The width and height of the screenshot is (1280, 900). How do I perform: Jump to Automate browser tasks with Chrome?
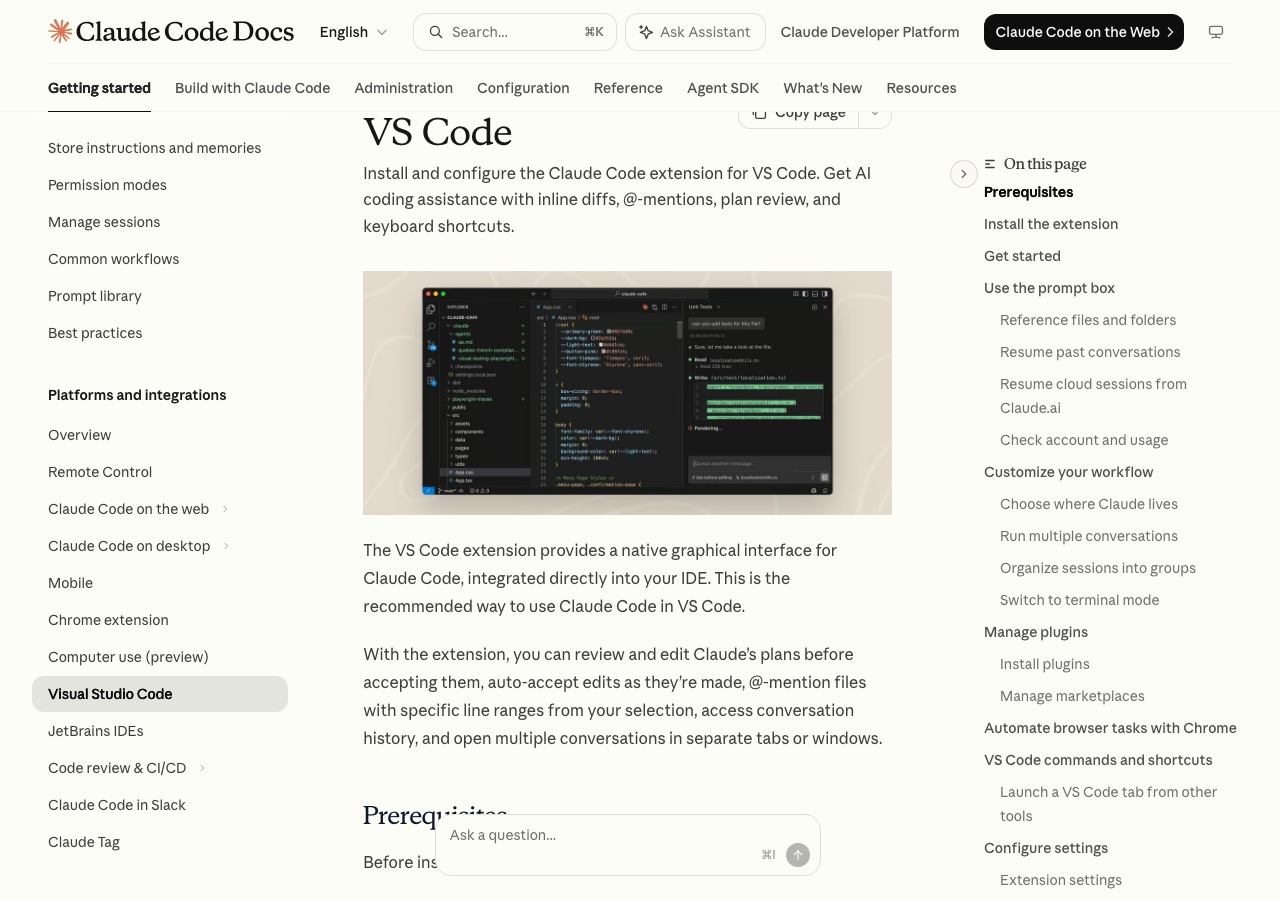pyautogui.click(x=1110, y=728)
